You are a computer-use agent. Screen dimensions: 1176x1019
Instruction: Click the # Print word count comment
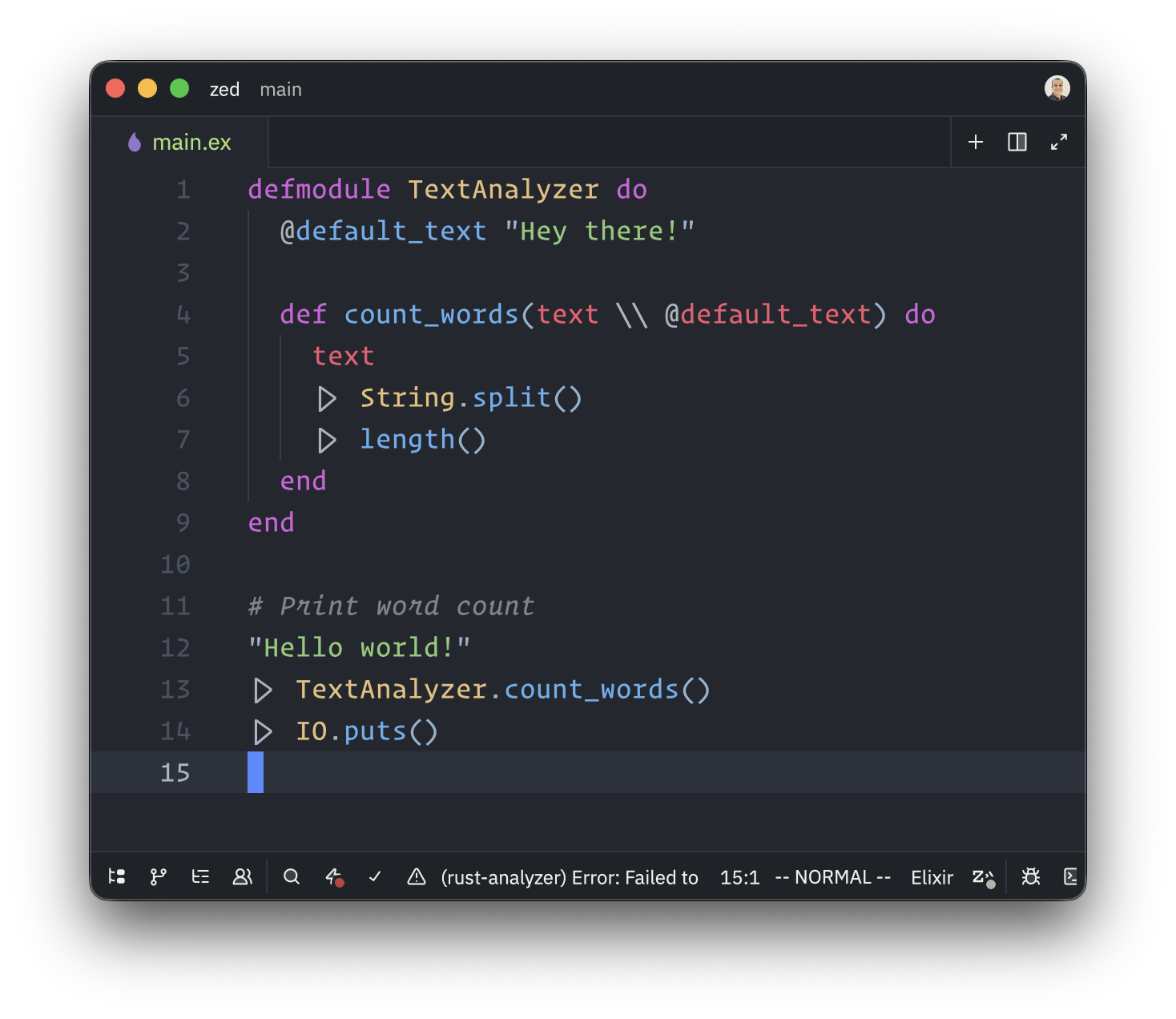(x=391, y=606)
